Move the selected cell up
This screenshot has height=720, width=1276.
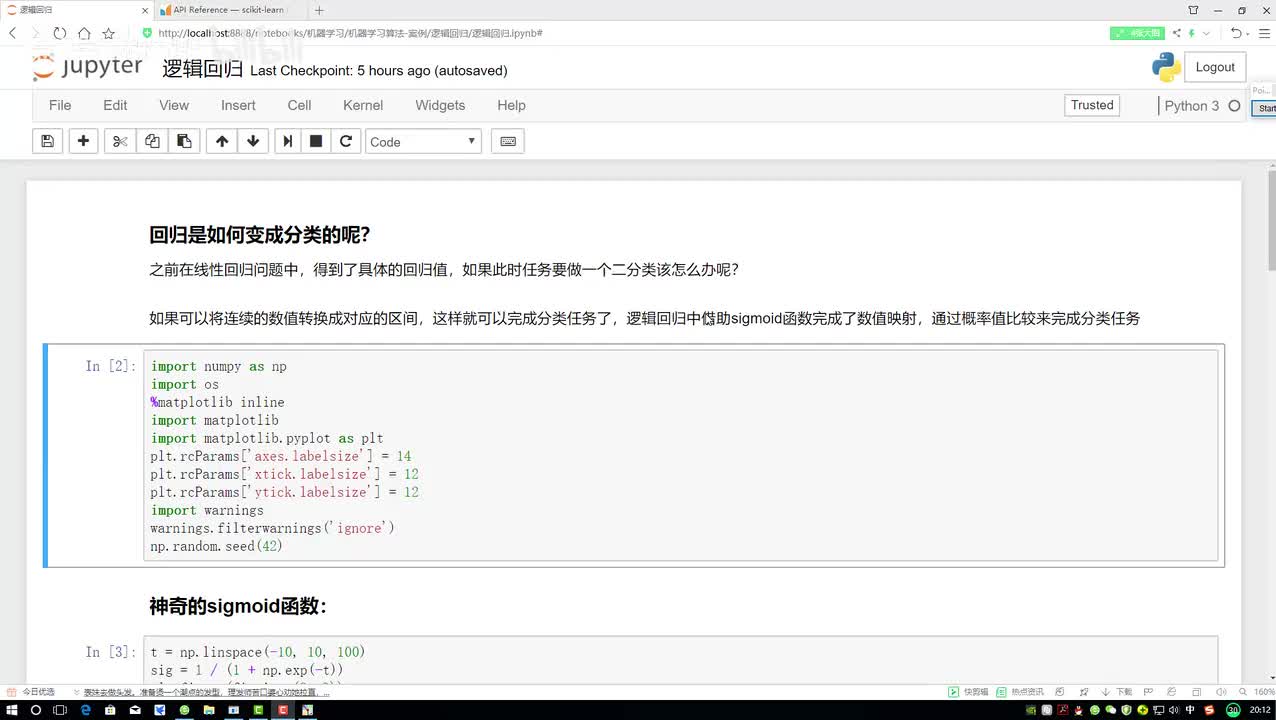222,141
